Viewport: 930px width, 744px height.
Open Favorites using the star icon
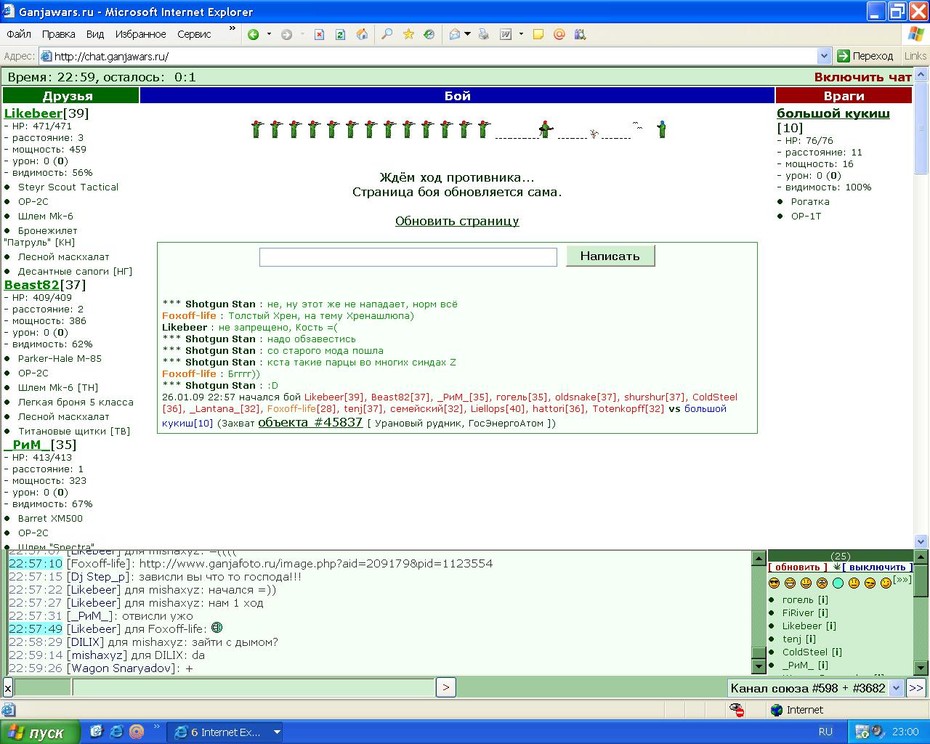coord(409,34)
